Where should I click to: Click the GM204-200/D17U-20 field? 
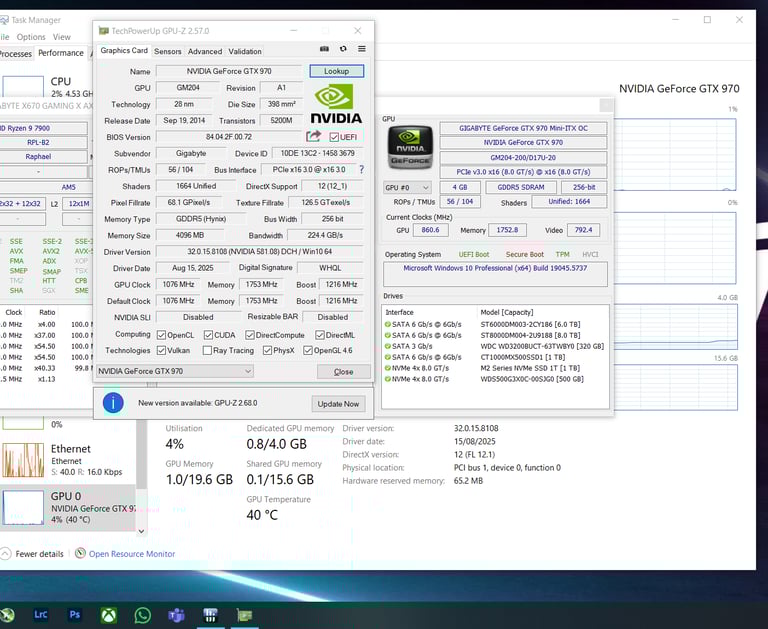(523, 158)
